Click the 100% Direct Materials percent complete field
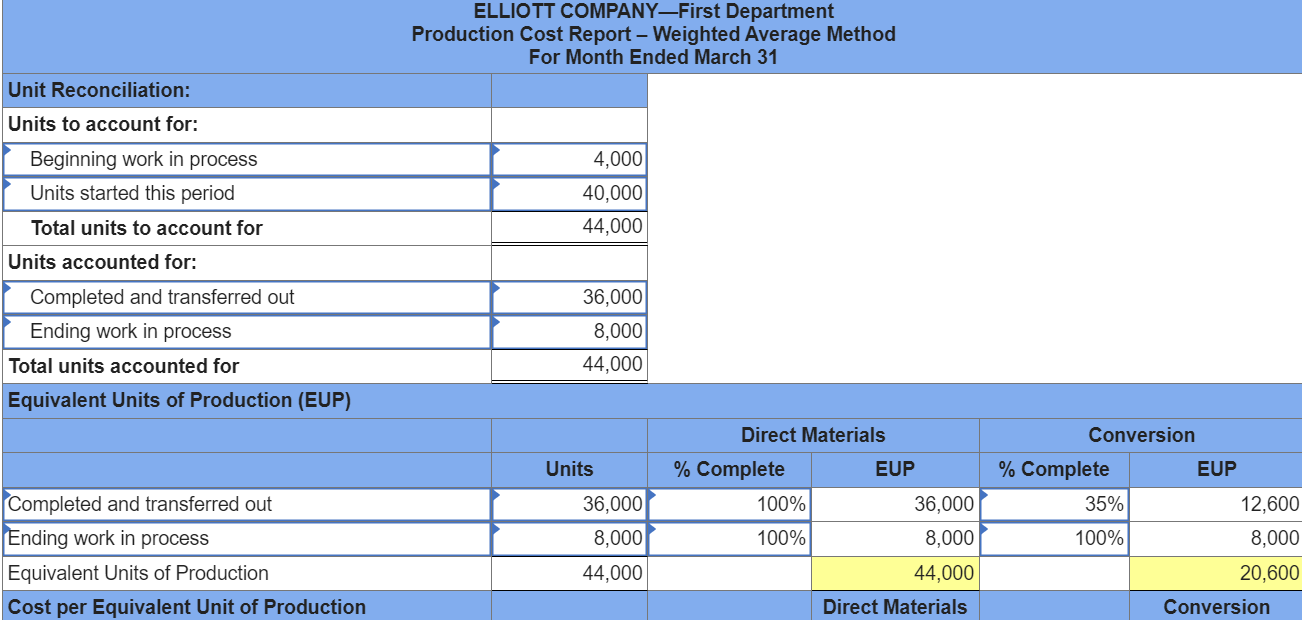 pos(730,503)
